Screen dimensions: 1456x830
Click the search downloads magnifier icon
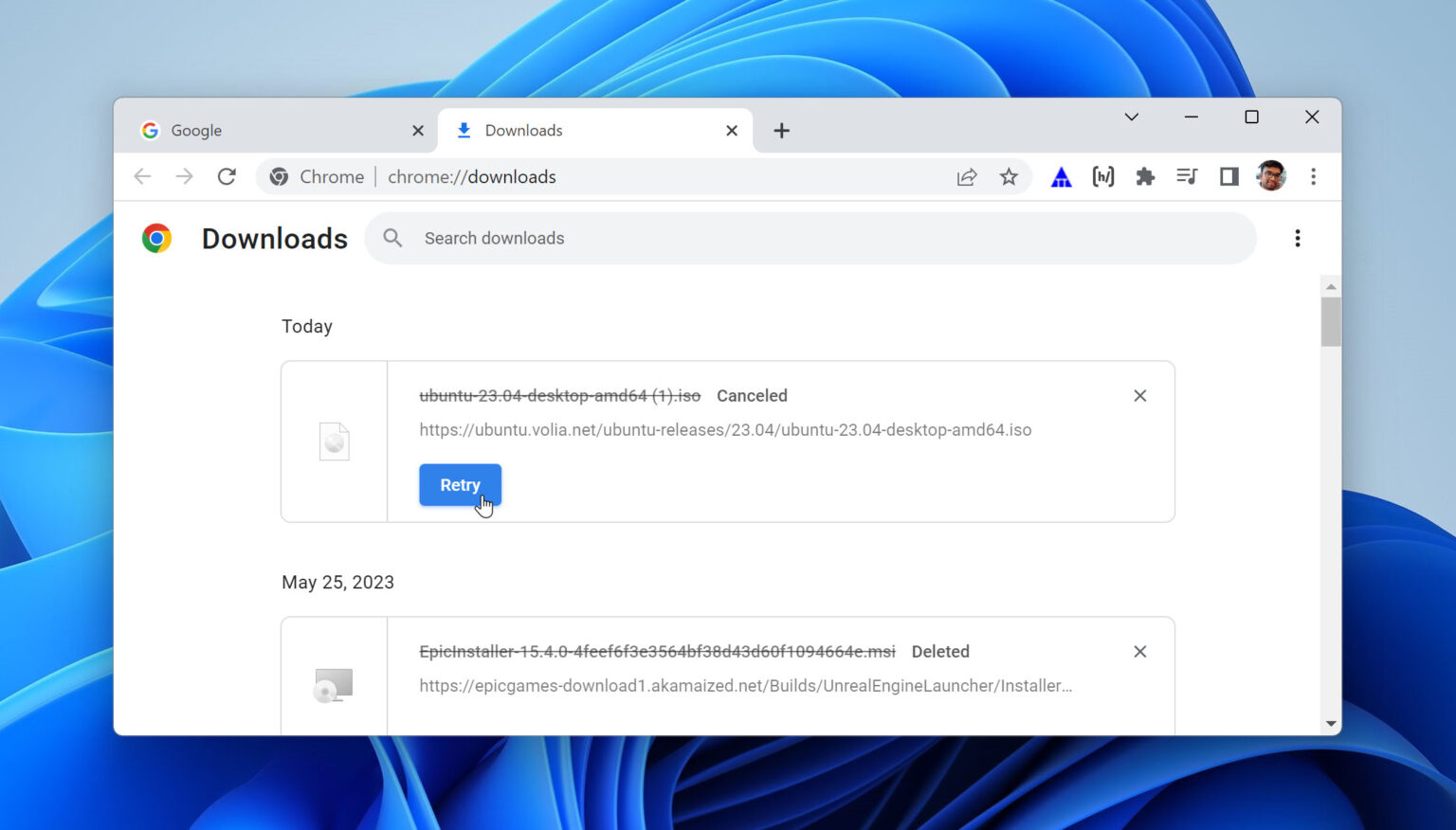392,238
